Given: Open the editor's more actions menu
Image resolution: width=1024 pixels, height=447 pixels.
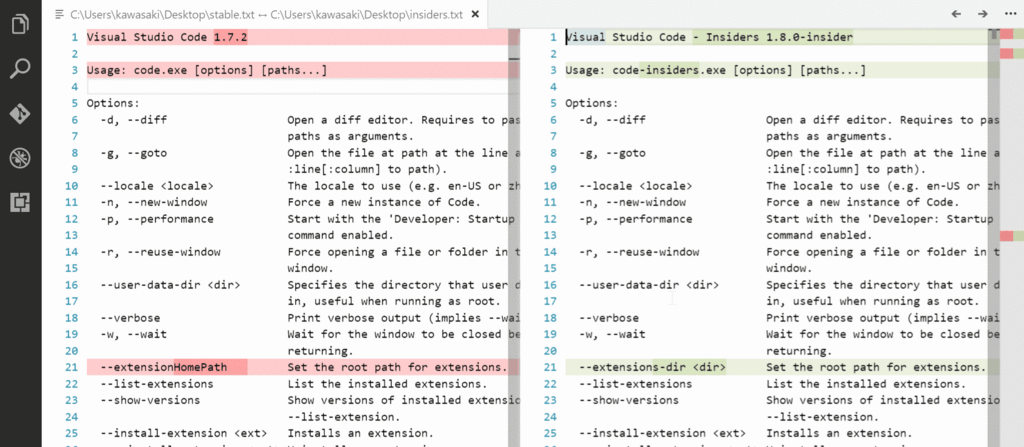Looking at the screenshot, I should pyautogui.click(x=1008, y=14).
